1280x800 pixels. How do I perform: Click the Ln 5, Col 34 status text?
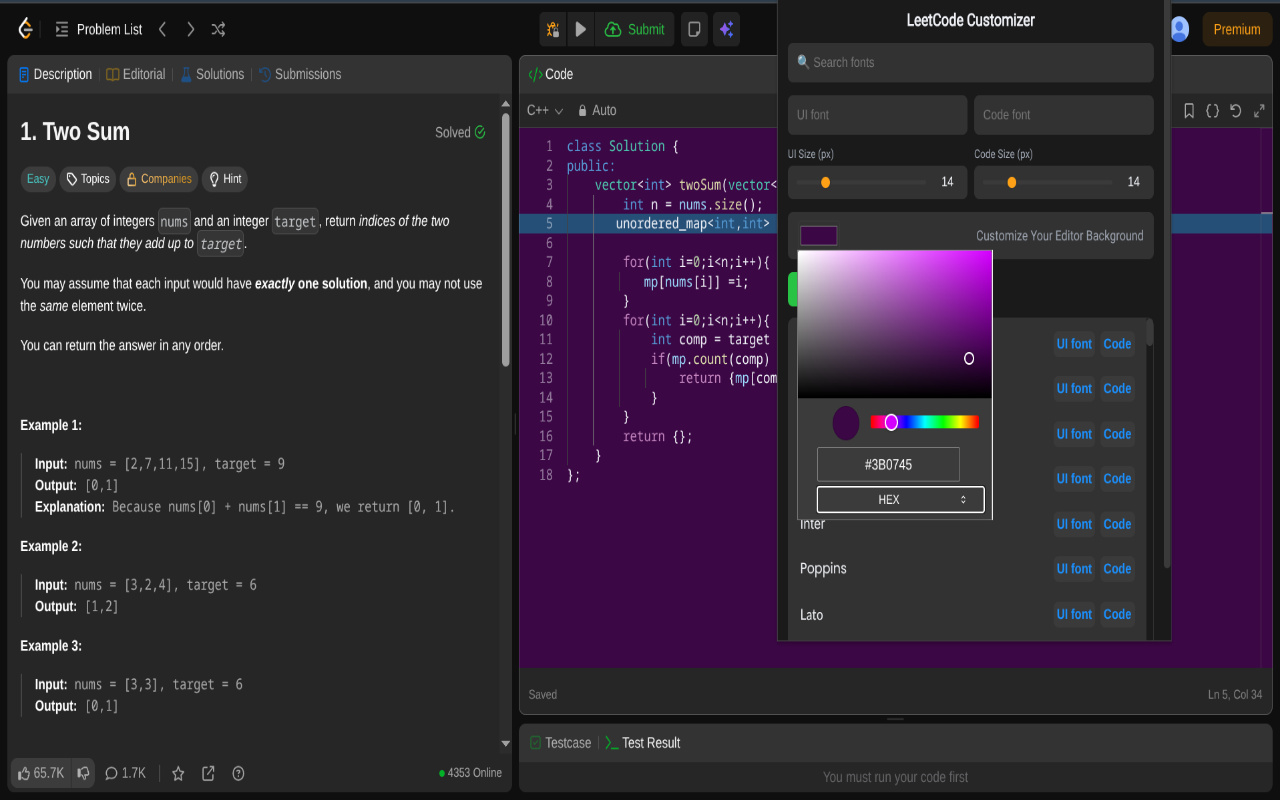point(1235,695)
